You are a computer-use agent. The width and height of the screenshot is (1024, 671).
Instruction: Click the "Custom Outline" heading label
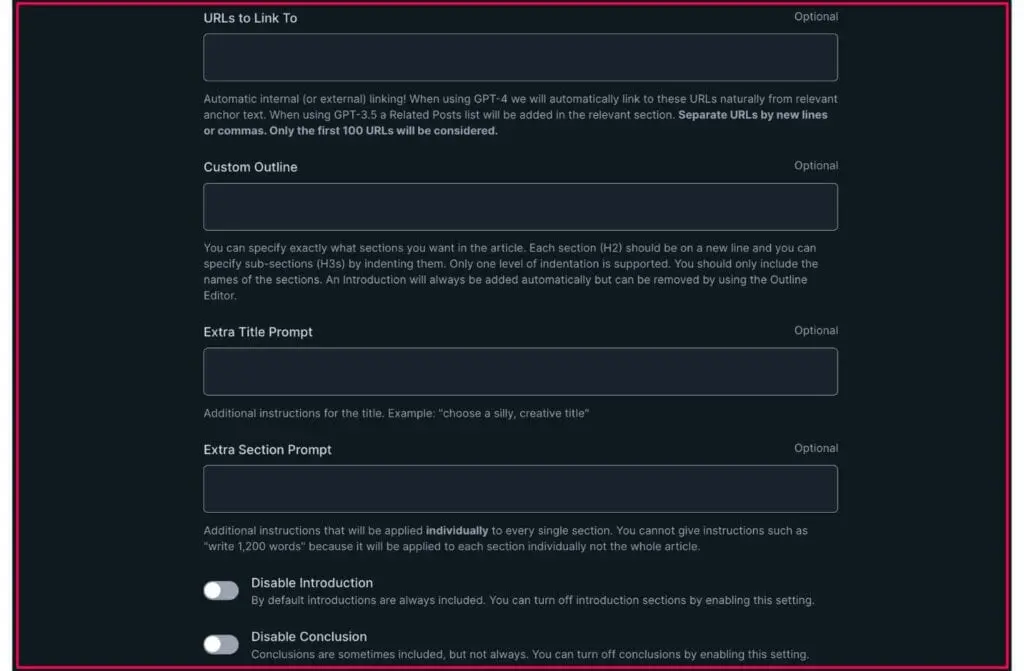point(250,167)
